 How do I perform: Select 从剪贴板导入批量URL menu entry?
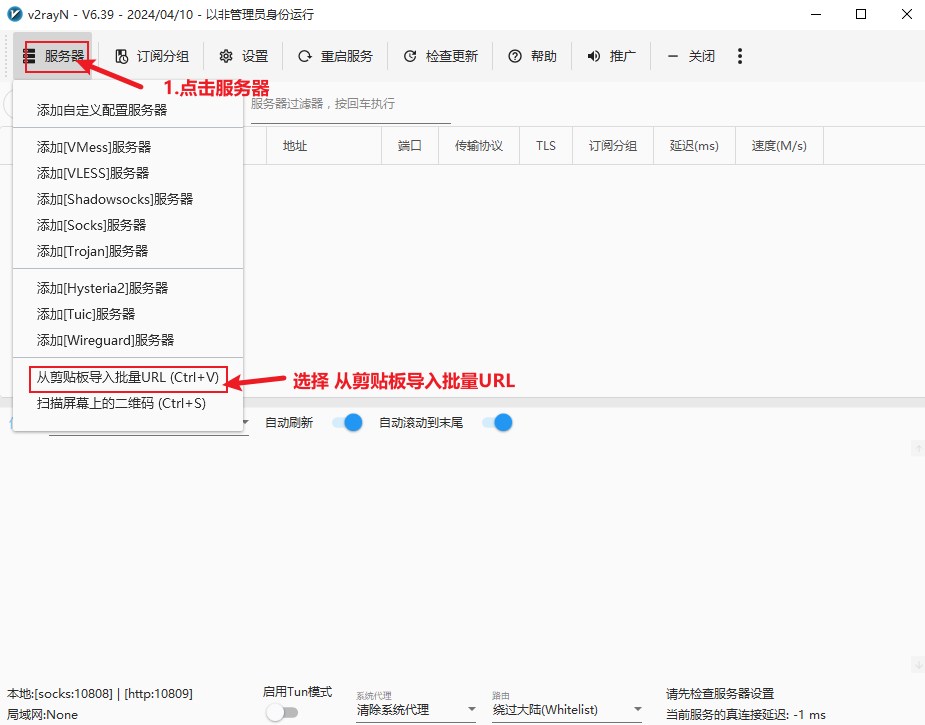(128, 378)
